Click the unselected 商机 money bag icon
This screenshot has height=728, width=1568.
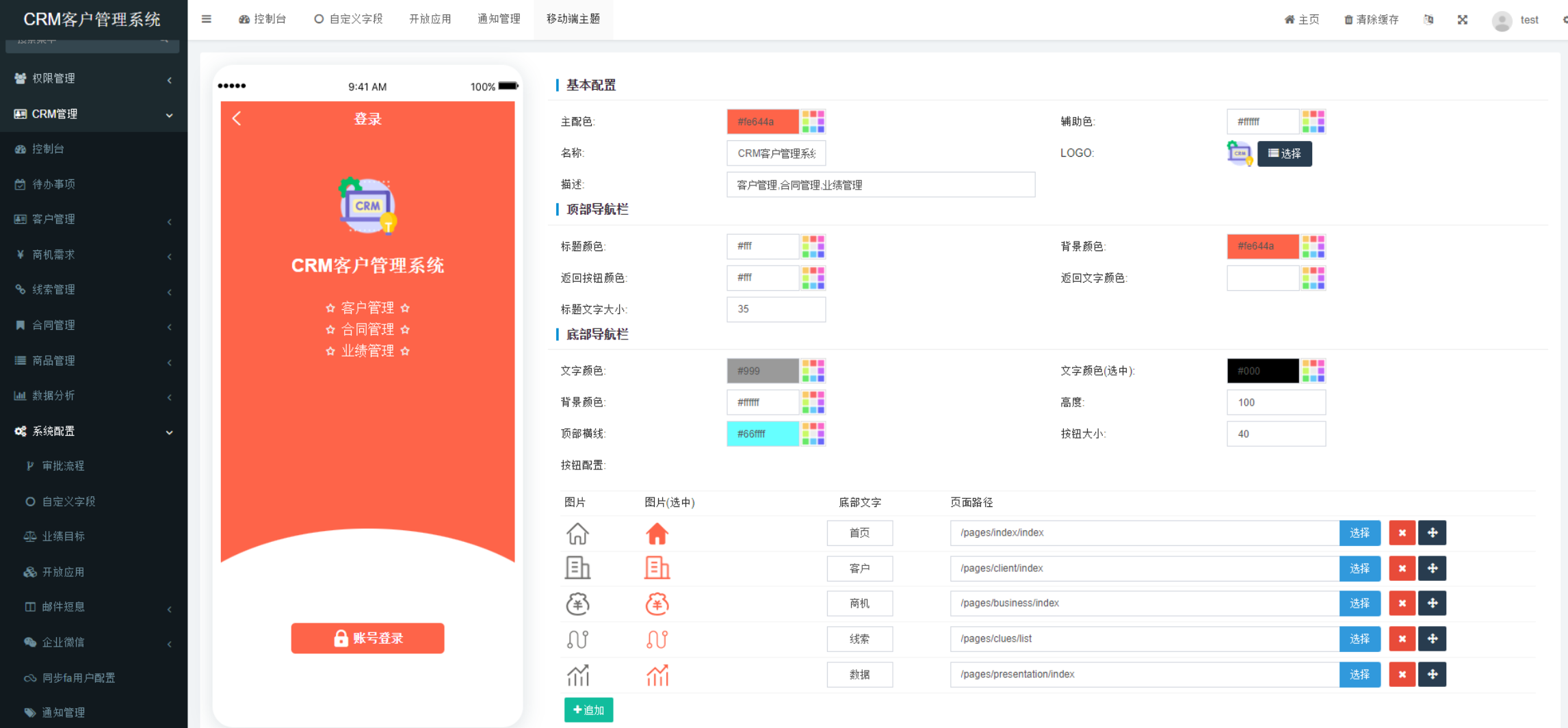(x=577, y=603)
